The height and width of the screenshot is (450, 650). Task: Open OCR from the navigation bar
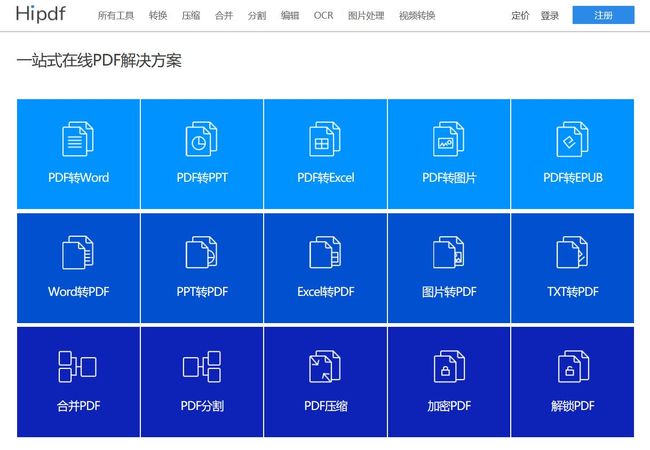(x=323, y=16)
